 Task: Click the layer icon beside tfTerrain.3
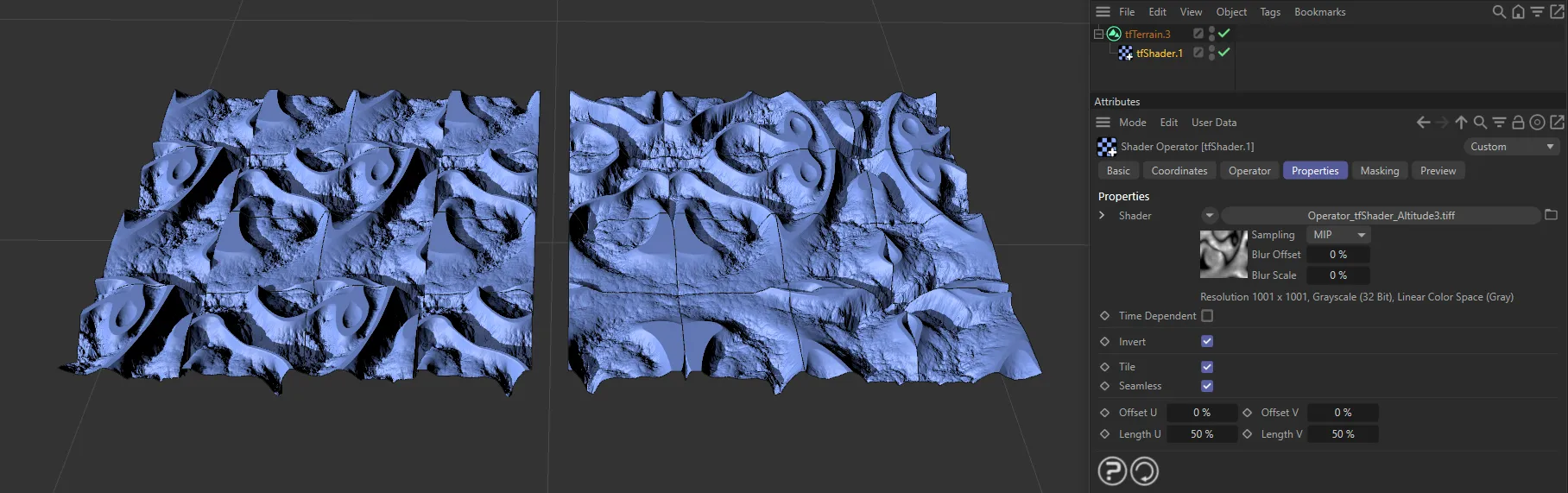1198,34
